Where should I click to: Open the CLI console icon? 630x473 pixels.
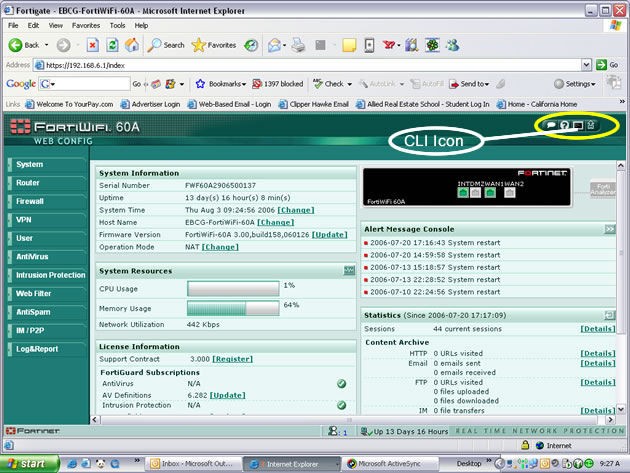pos(578,125)
